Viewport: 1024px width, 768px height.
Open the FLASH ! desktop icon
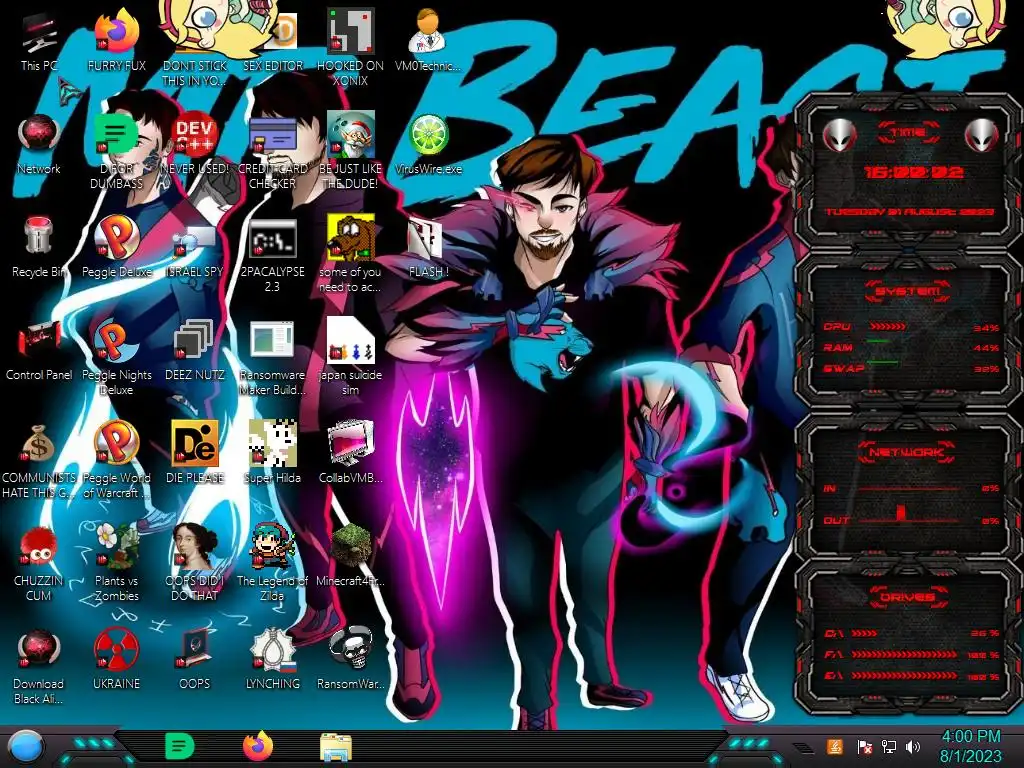point(428,247)
